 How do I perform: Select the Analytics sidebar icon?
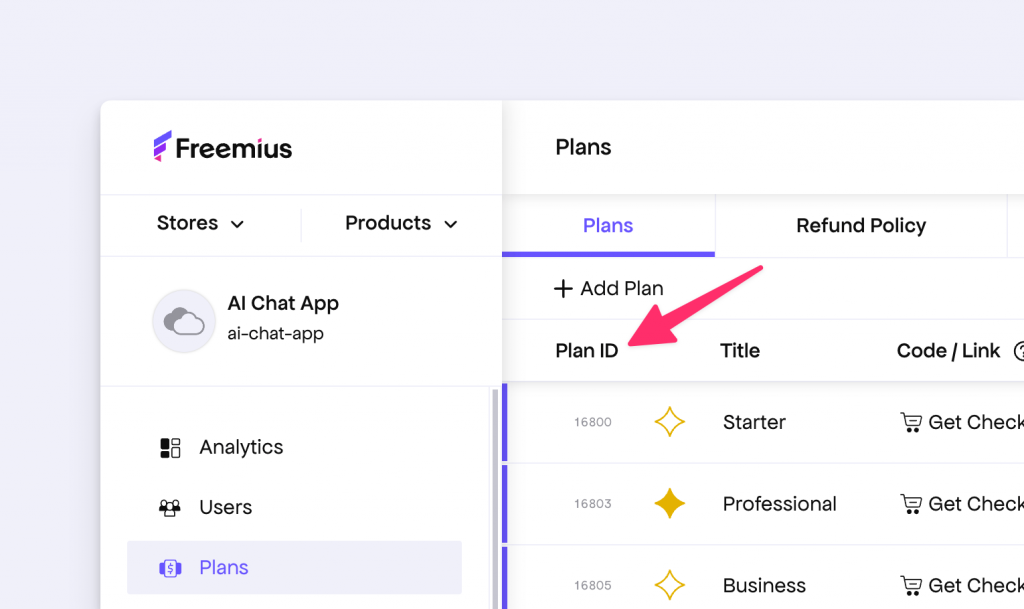[171, 446]
